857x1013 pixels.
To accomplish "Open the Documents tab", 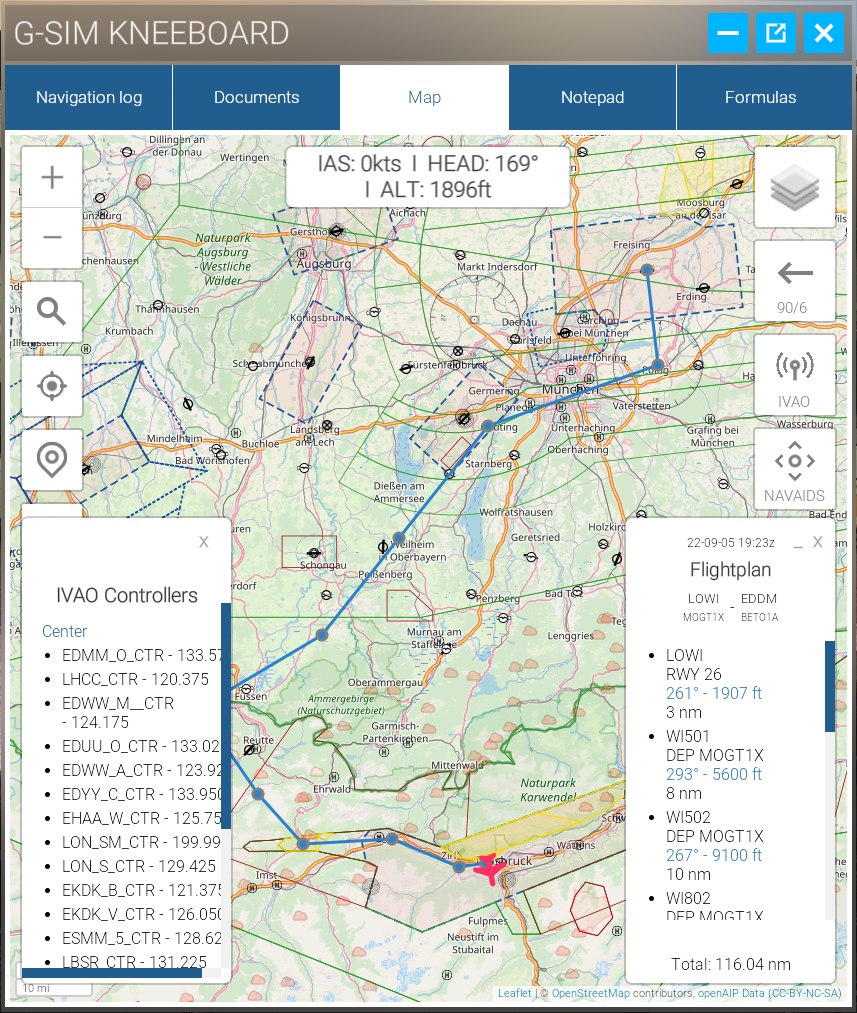I will [256, 97].
